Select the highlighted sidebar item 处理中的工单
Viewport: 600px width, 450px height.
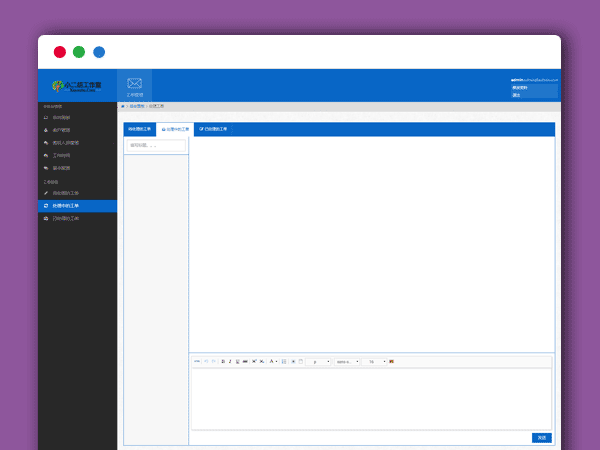coord(78,205)
